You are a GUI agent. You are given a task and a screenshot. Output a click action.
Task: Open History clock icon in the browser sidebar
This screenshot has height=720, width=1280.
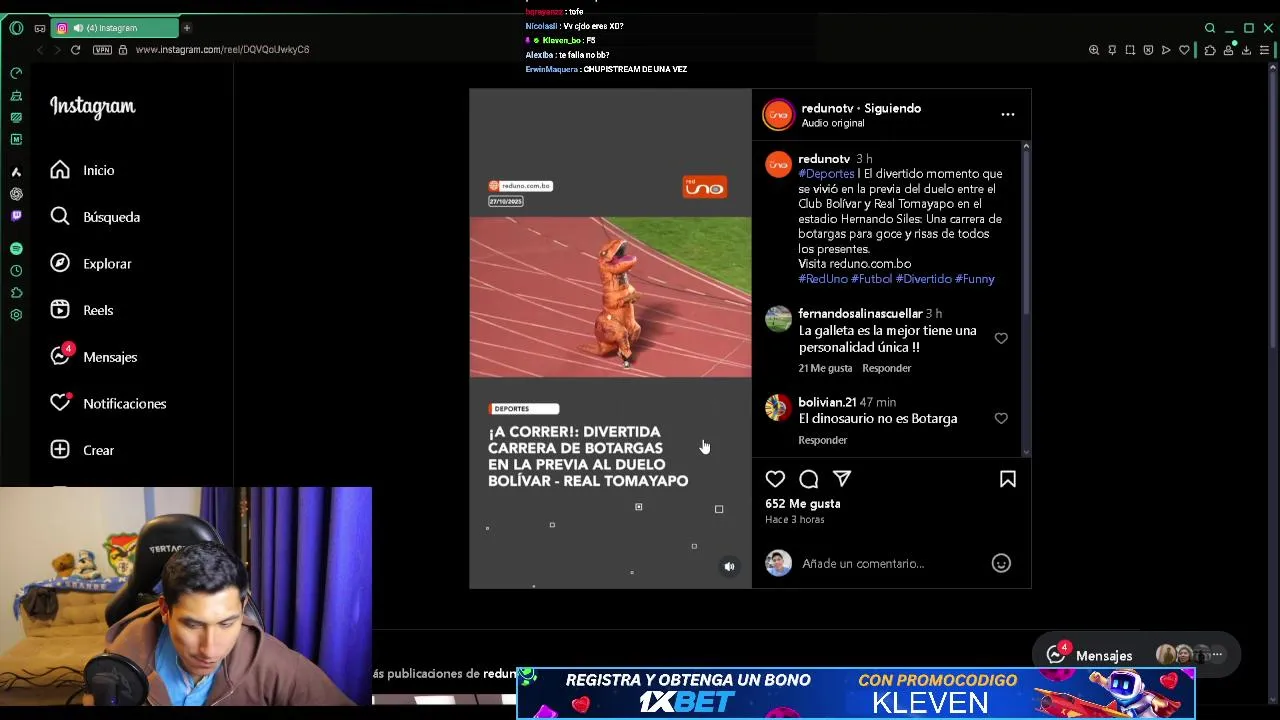pyautogui.click(x=16, y=271)
